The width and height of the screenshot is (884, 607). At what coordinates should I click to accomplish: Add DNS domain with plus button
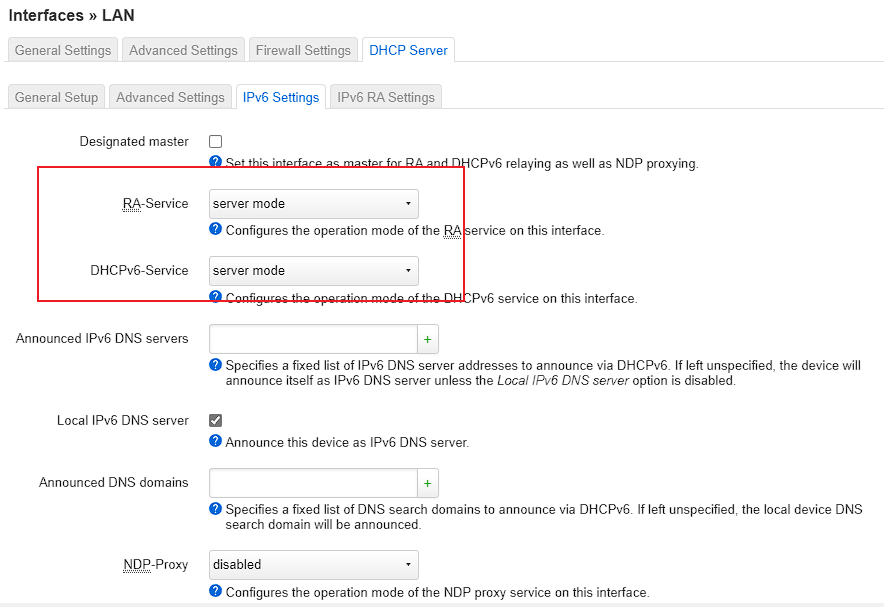coord(428,484)
